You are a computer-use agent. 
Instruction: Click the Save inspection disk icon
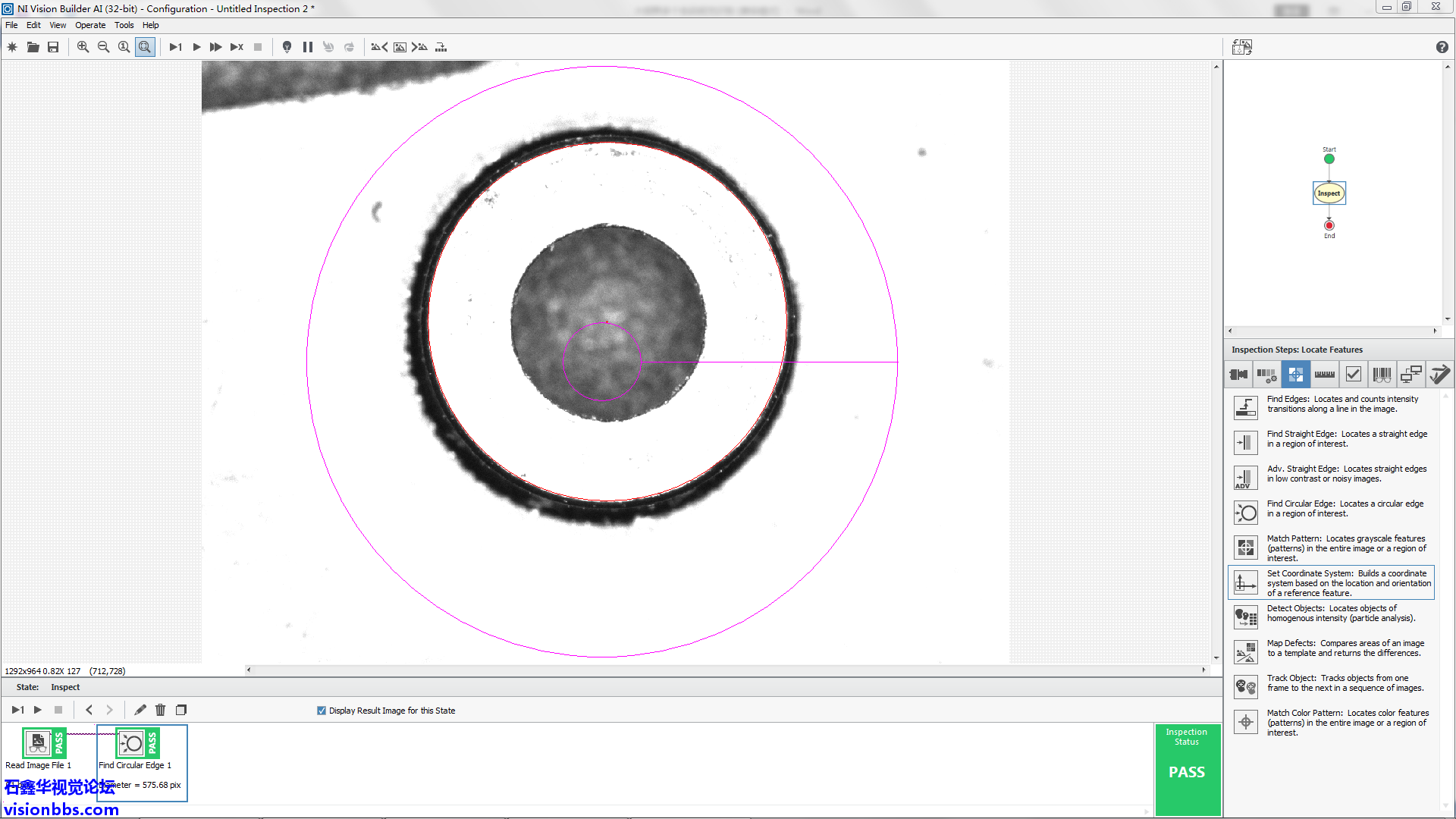click(53, 47)
